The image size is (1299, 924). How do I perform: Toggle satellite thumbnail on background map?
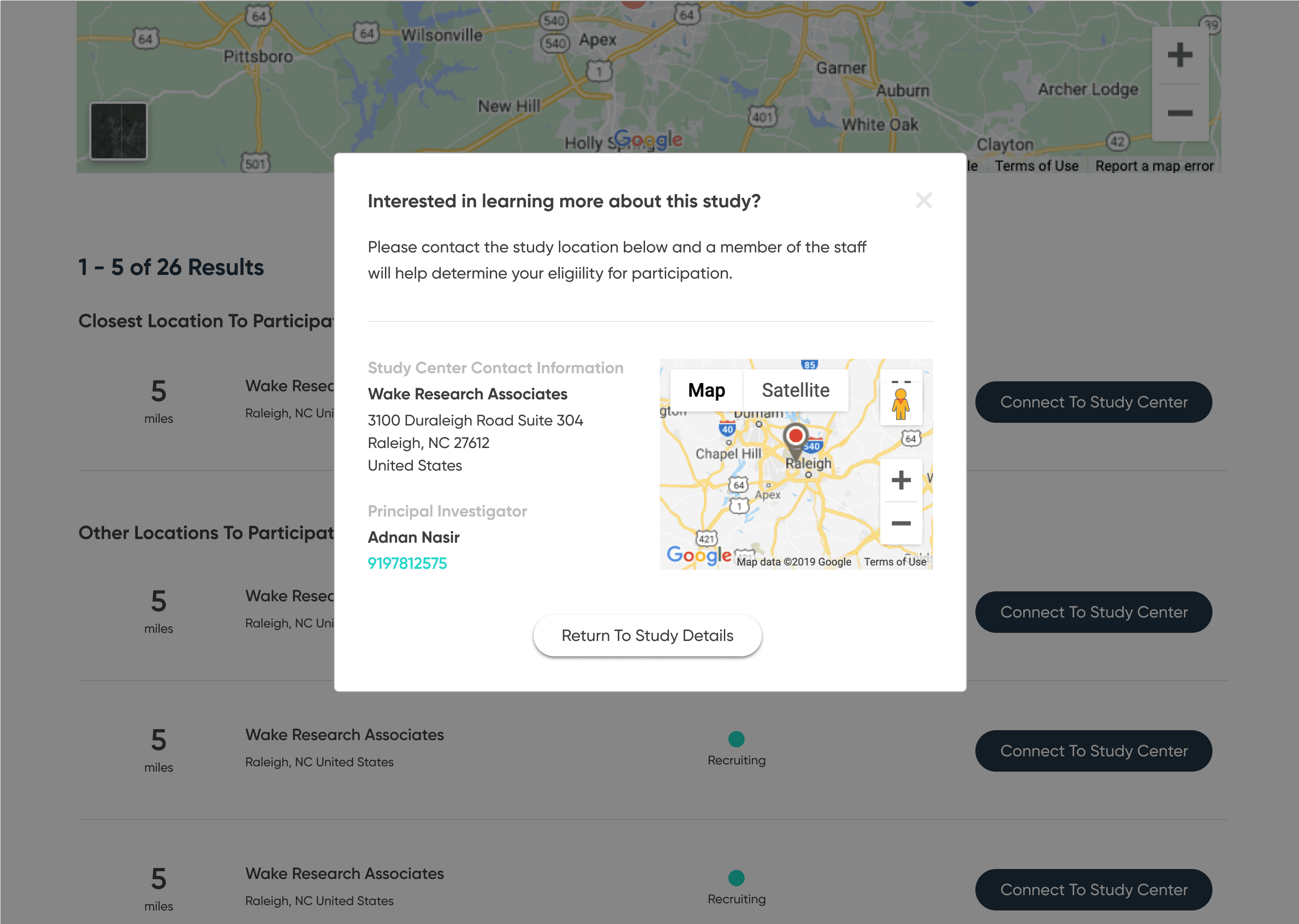(x=119, y=131)
